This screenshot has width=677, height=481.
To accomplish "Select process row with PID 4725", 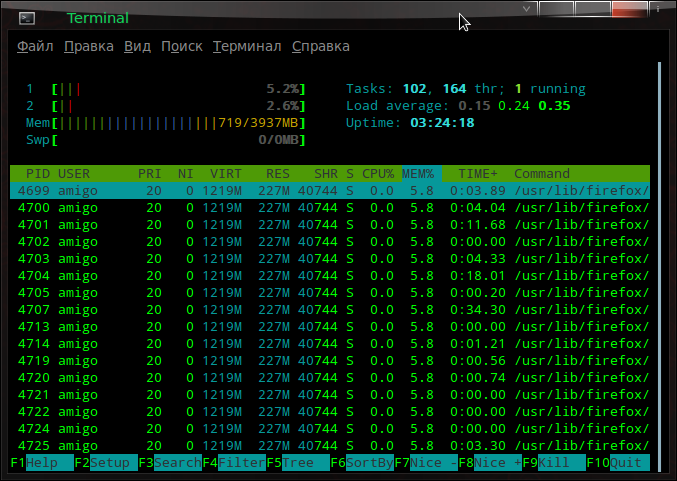I will tap(330, 446).
